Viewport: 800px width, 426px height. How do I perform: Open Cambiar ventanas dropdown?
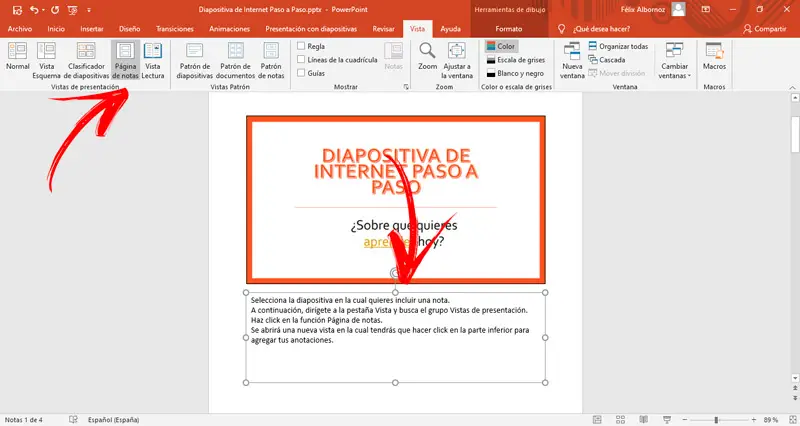(674, 60)
